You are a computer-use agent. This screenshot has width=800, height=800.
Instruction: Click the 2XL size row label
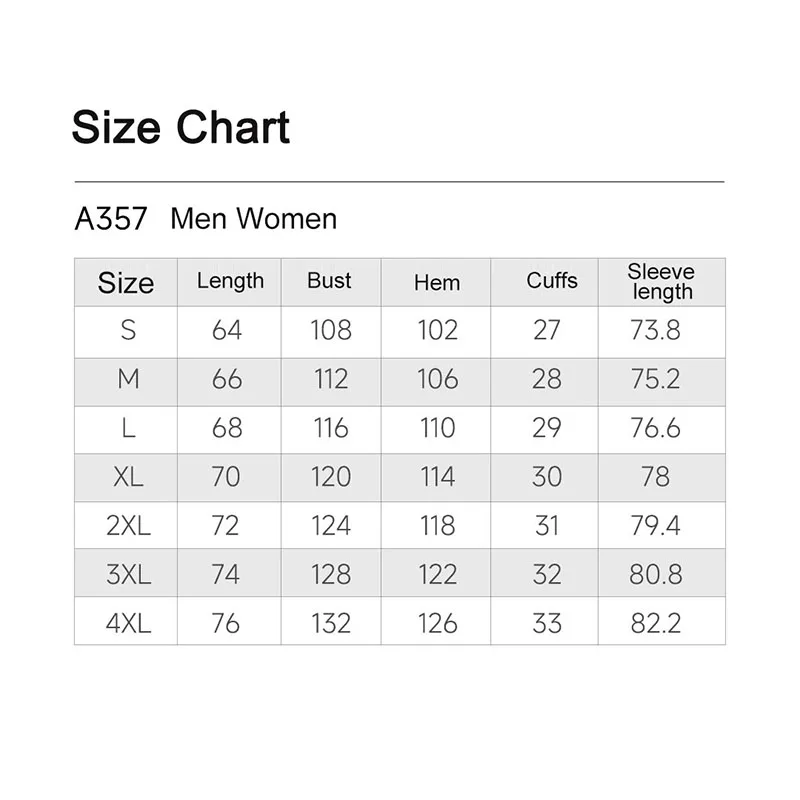point(128,525)
